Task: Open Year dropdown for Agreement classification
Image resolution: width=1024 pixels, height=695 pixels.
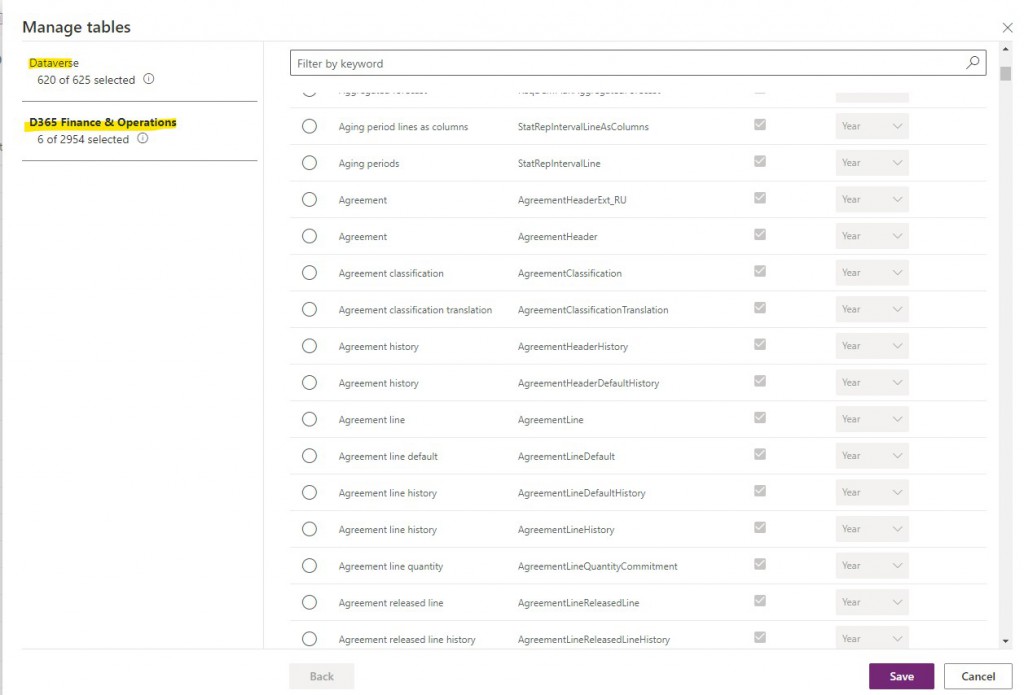Action: pyautogui.click(x=872, y=272)
